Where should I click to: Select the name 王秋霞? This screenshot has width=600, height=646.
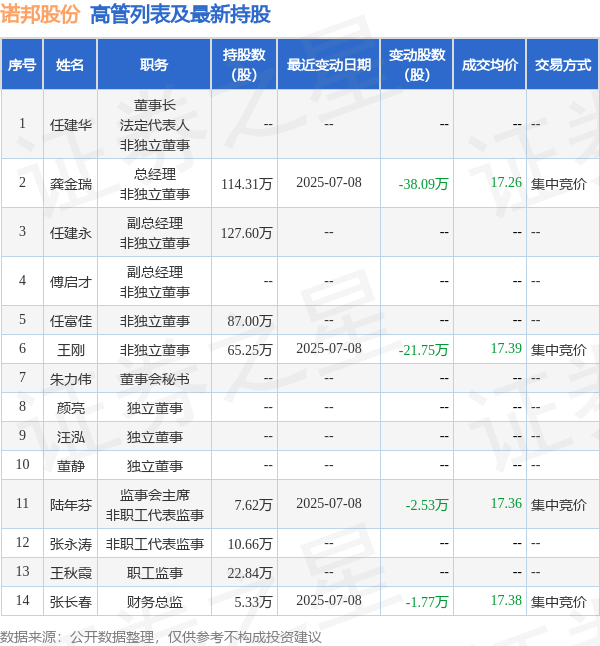tap(70, 573)
